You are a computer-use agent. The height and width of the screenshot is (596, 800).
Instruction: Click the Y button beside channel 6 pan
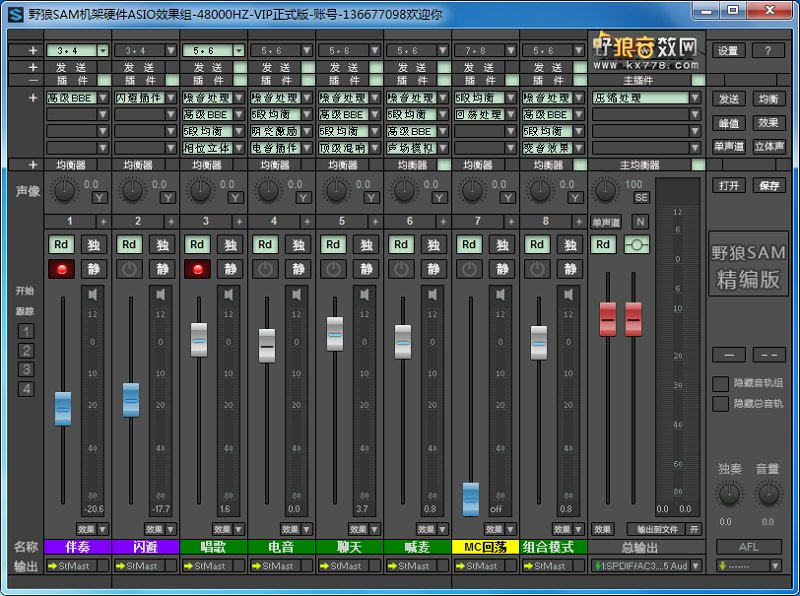click(439, 197)
